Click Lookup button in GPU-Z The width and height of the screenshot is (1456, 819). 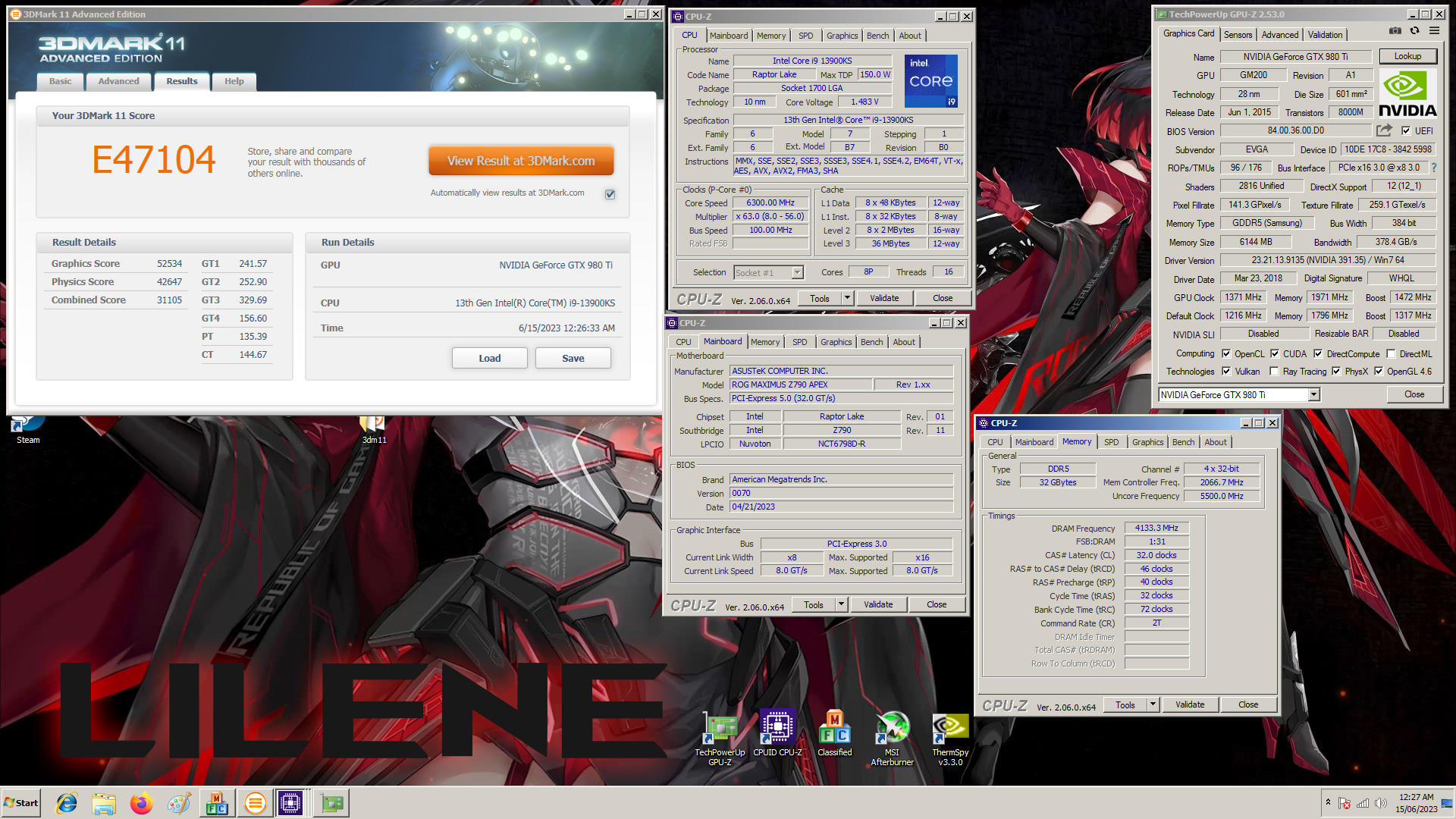click(1407, 56)
